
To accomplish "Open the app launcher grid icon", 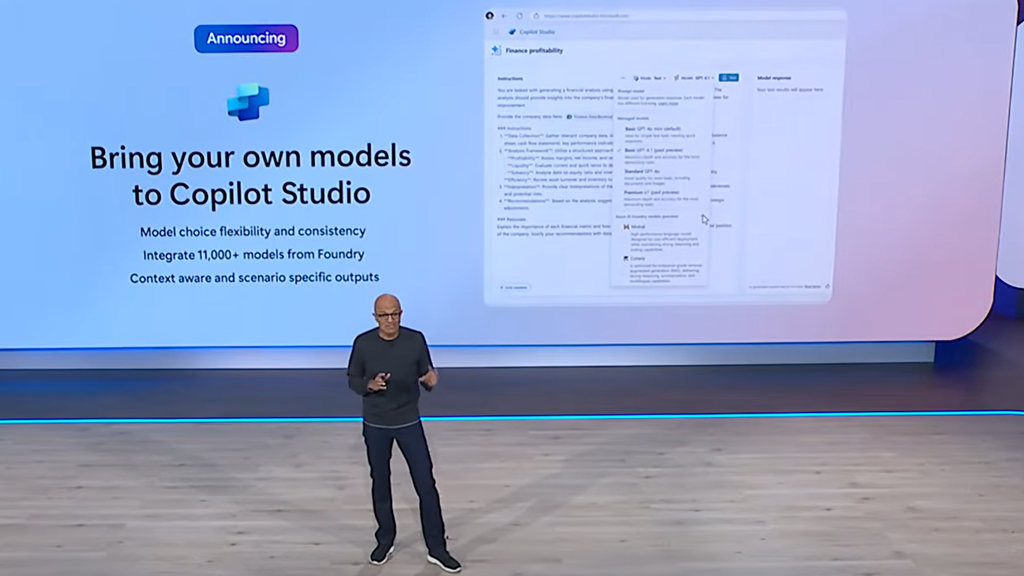I will tap(496, 31).
